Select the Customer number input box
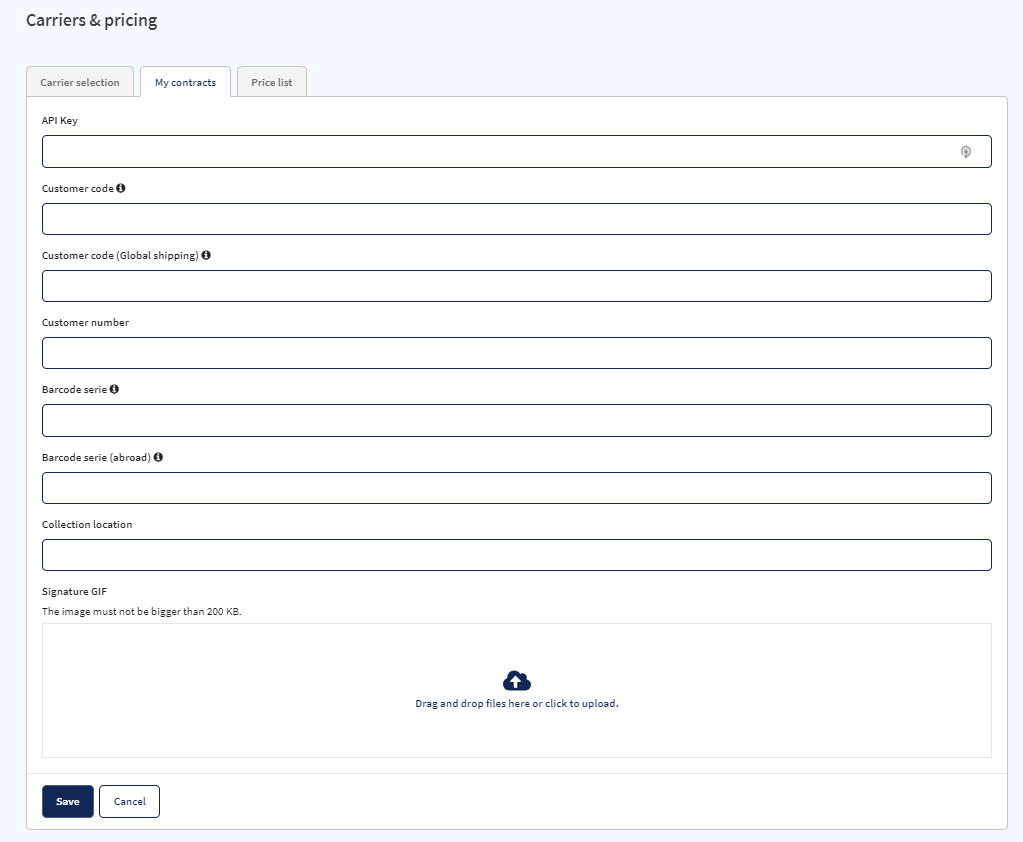 click(517, 353)
